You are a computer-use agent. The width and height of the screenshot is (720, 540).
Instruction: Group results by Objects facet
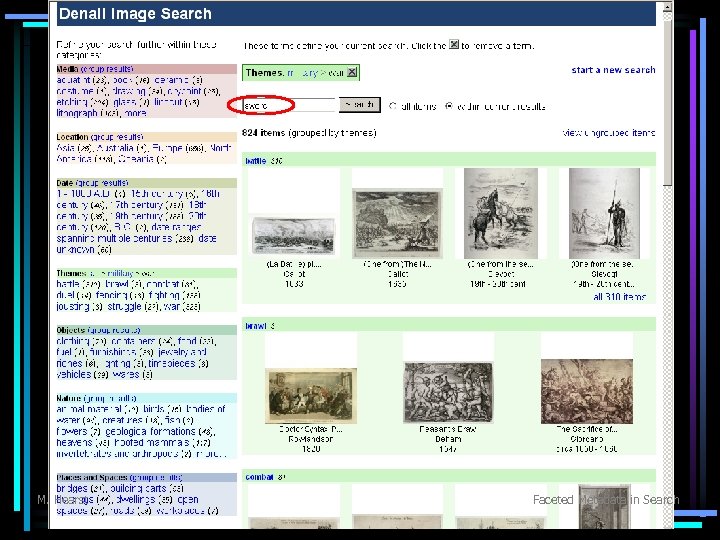113,330
